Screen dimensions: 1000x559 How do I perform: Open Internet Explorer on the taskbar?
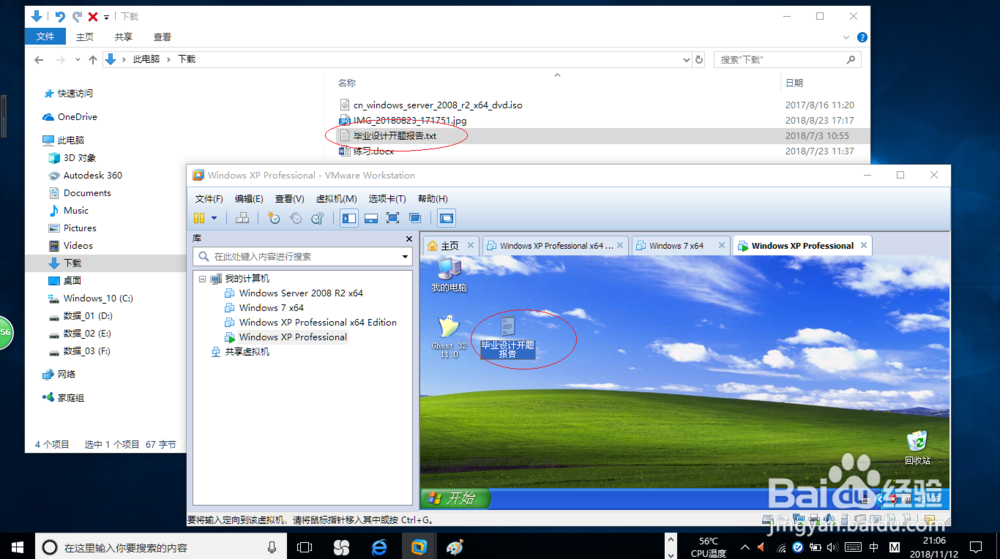(379, 547)
